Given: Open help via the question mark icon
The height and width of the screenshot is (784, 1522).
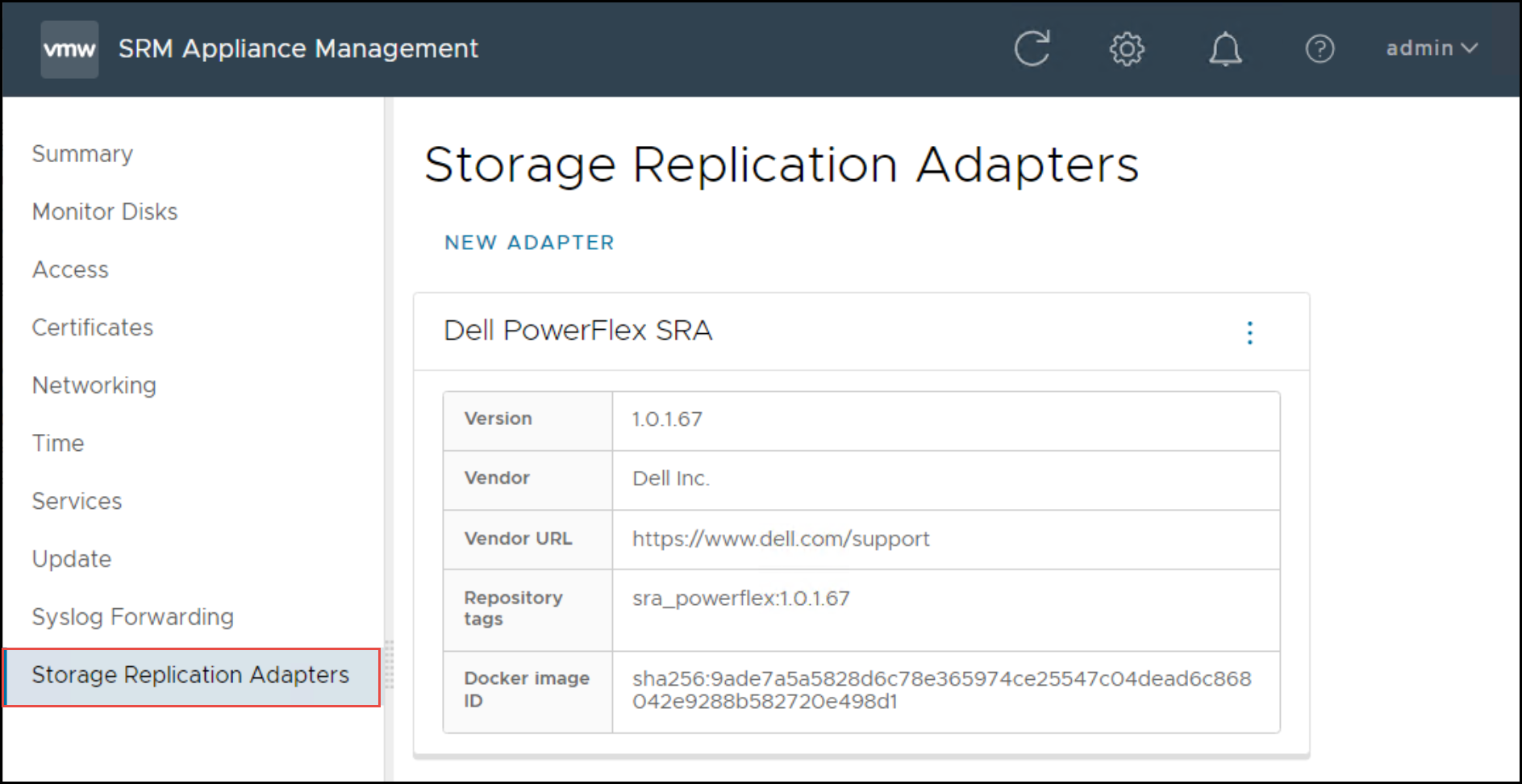Looking at the screenshot, I should (x=1320, y=49).
